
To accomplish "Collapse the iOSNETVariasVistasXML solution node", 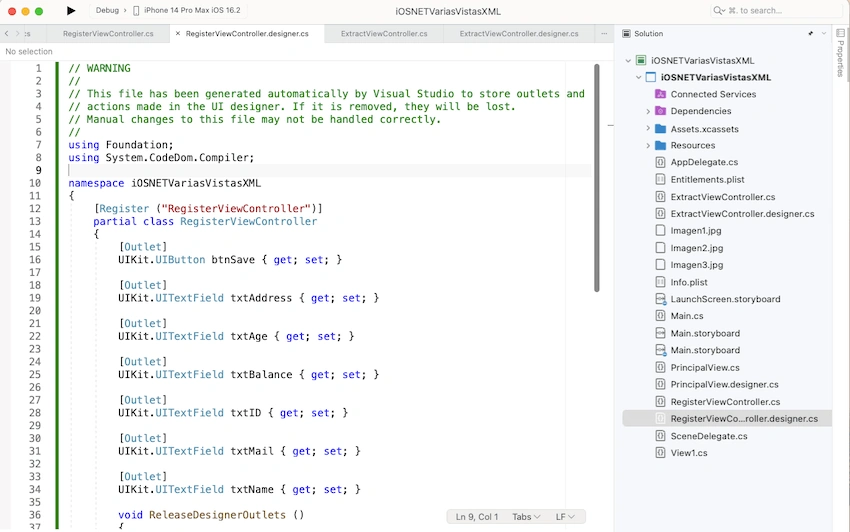I will click(x=628, y=61).
